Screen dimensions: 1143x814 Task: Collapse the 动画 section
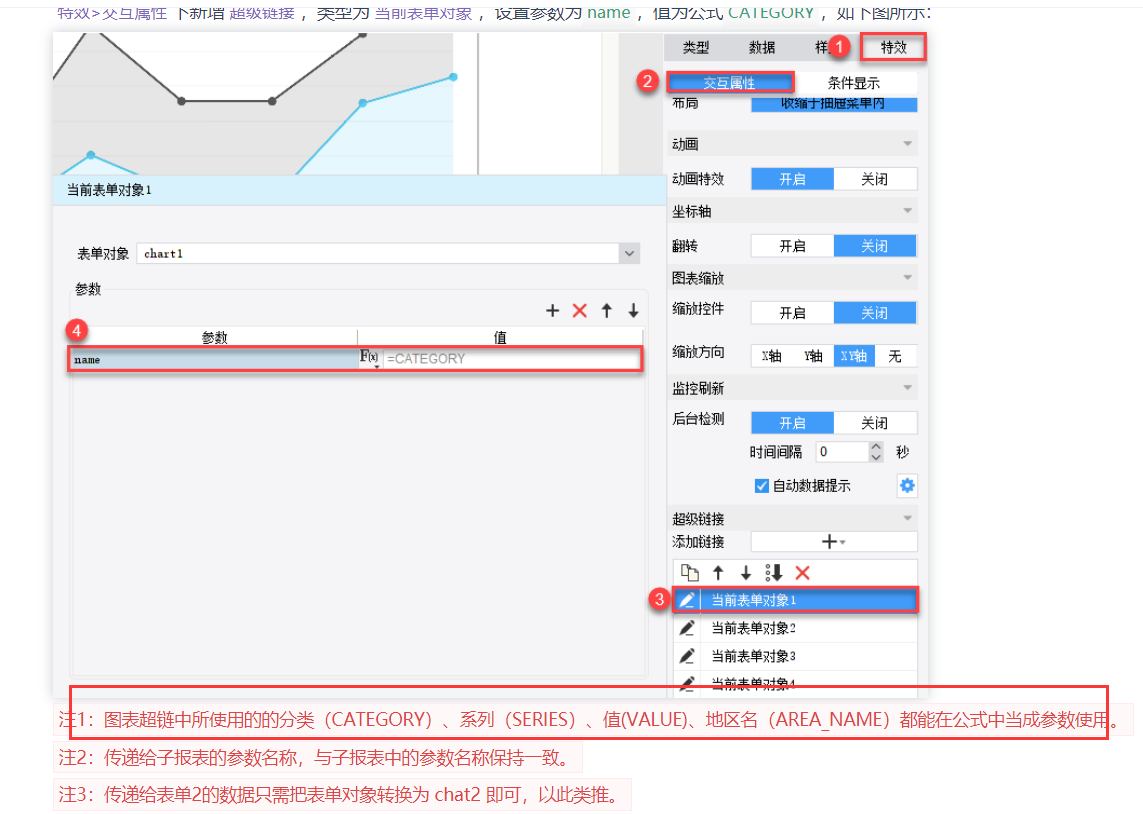pos(908,144)
